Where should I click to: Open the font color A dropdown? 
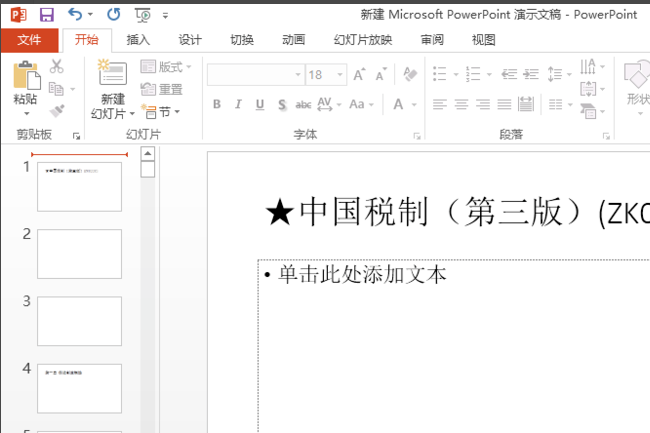pyautogui.click(x=414, y=105)
